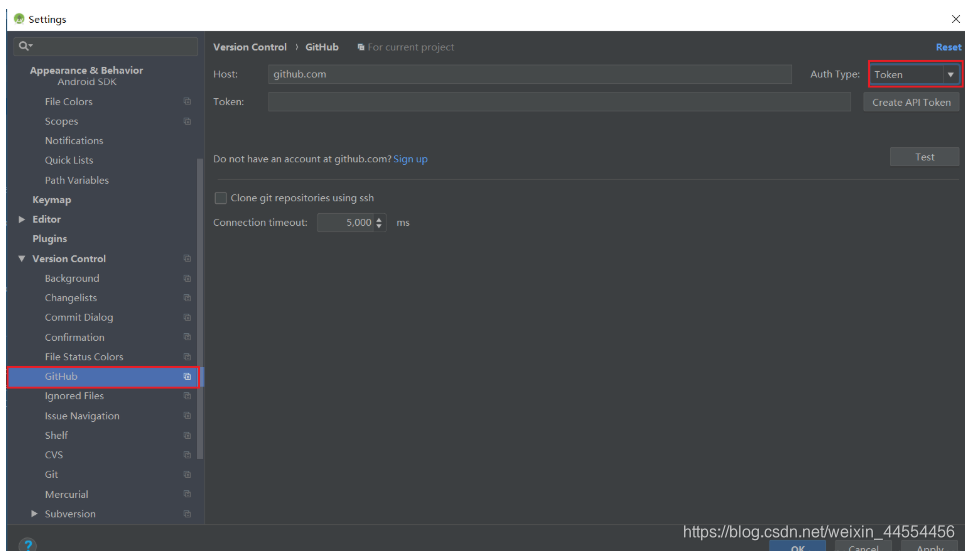
Task: Follow the Sign up link
Action: pyautogui.click(x=410, y=159)
